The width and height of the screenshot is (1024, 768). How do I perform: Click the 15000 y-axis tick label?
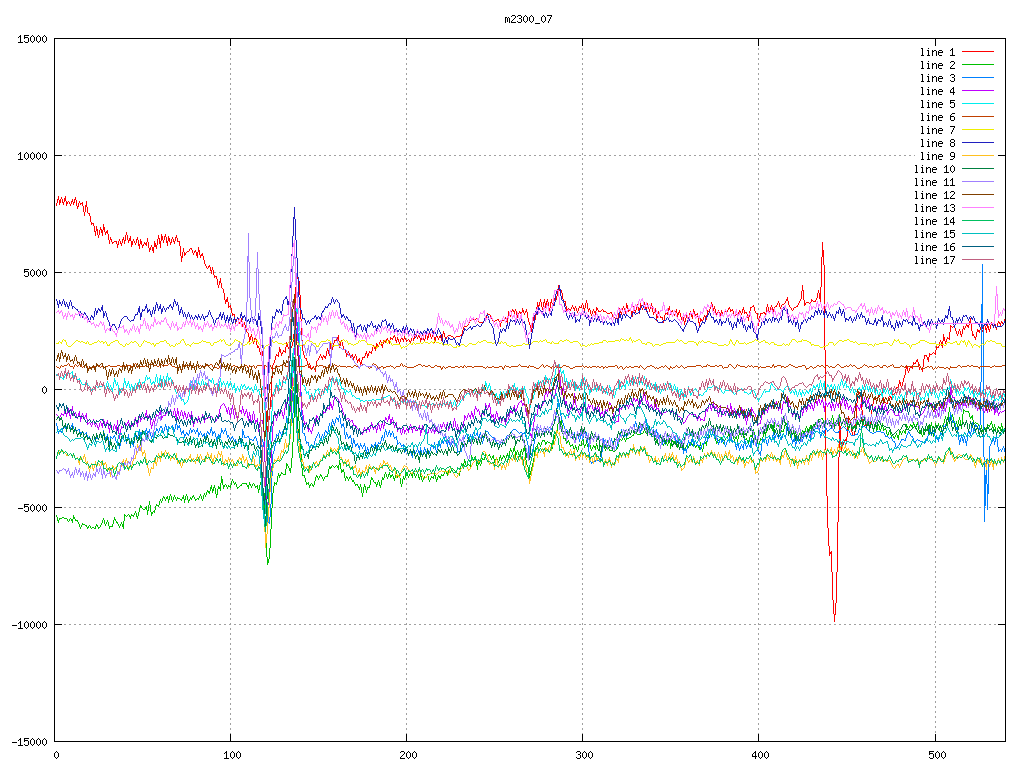point(30,39)
